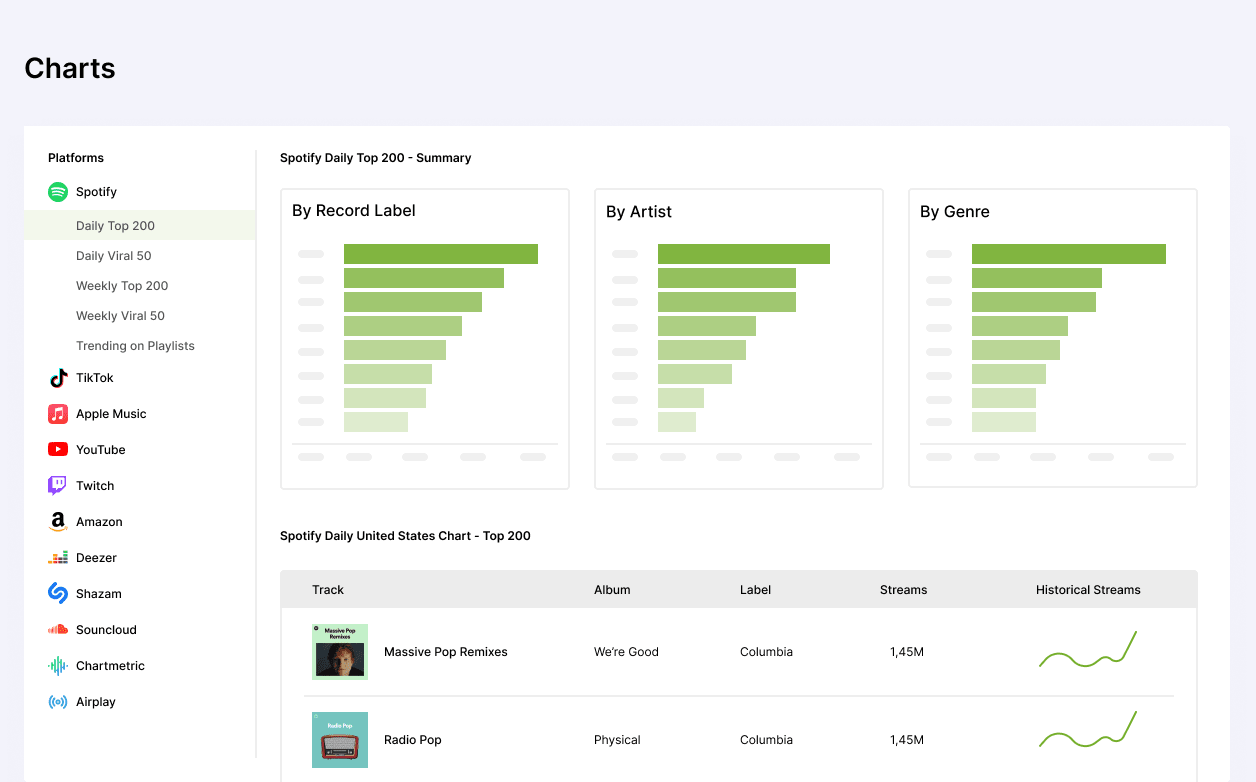The width and height of the screenshot is (1256, 782).
Task: Click the Charts page heading
Action: tap(70, 68)
